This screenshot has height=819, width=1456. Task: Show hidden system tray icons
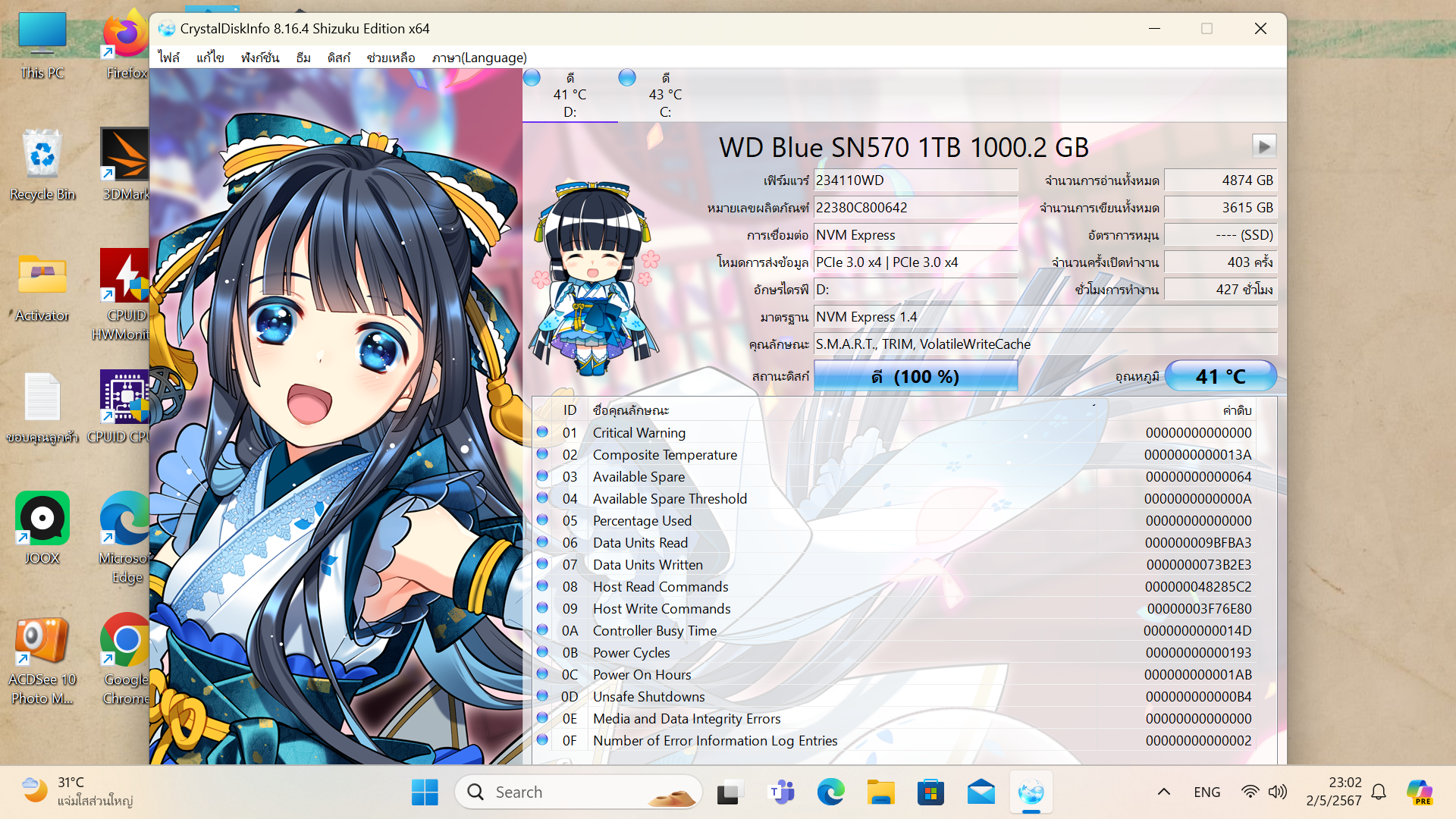coord(1163,792)
